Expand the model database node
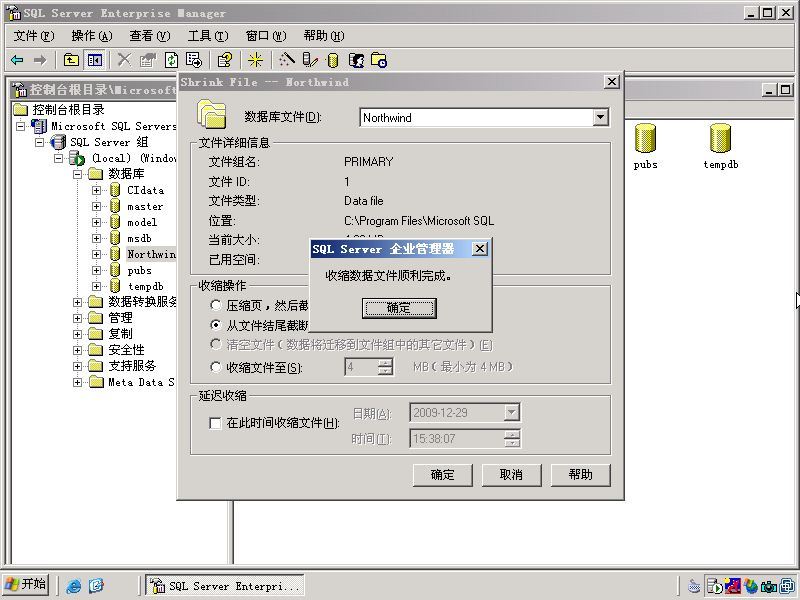This screenshot has width=800, height=600. [96, 222]
